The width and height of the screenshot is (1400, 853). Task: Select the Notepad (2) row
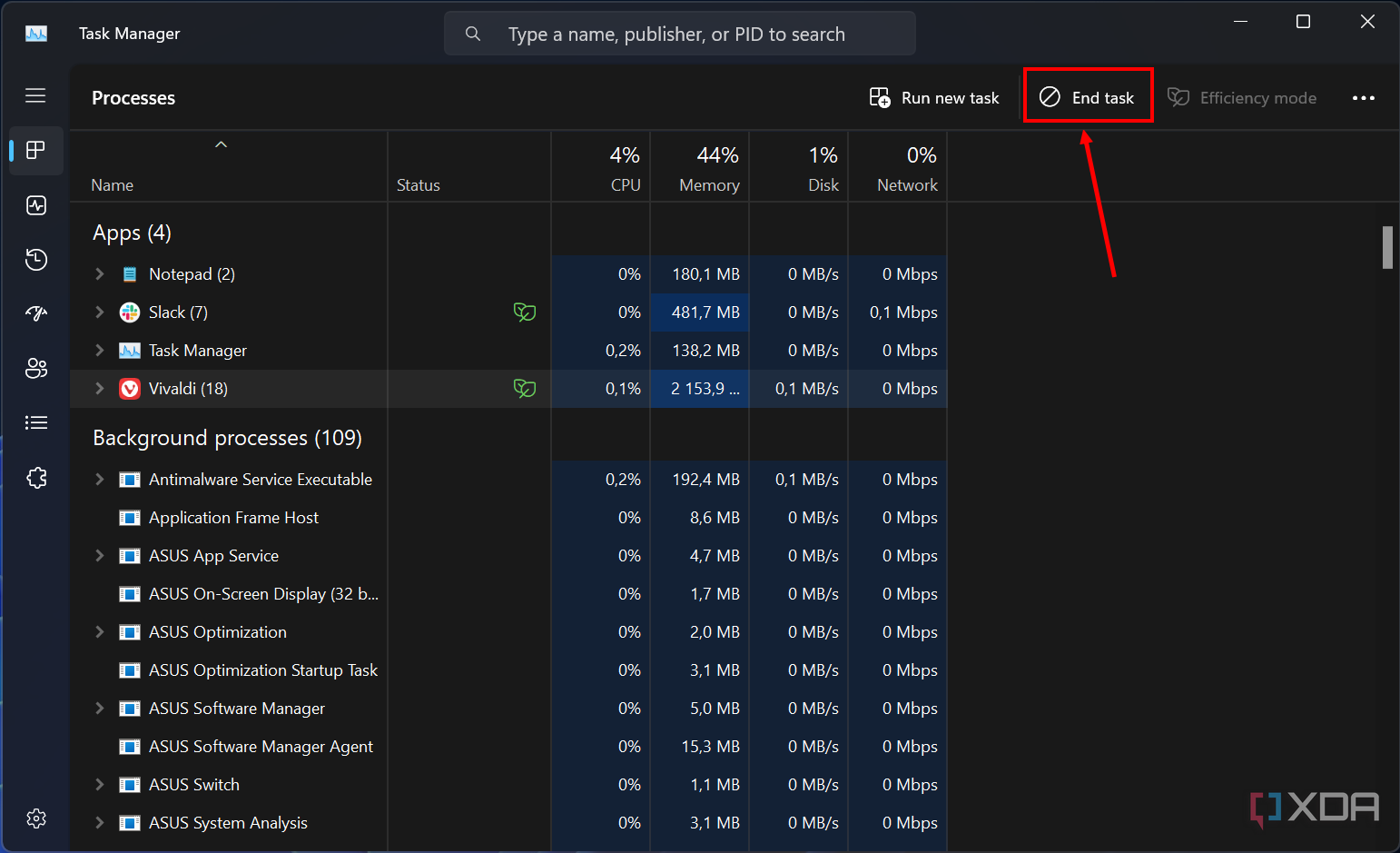[508, 274]
